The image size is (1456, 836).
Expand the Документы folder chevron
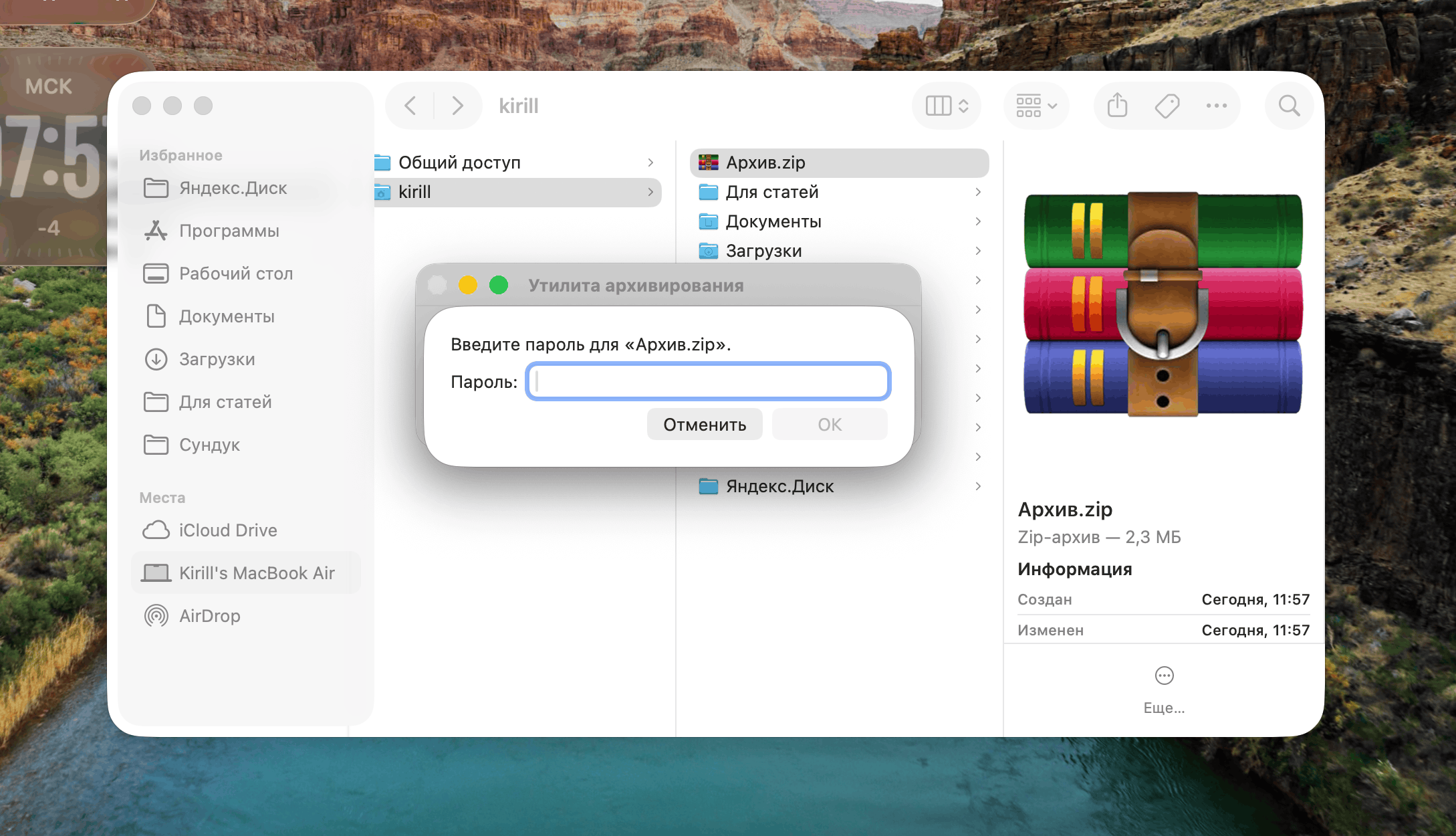click(977, 221)
